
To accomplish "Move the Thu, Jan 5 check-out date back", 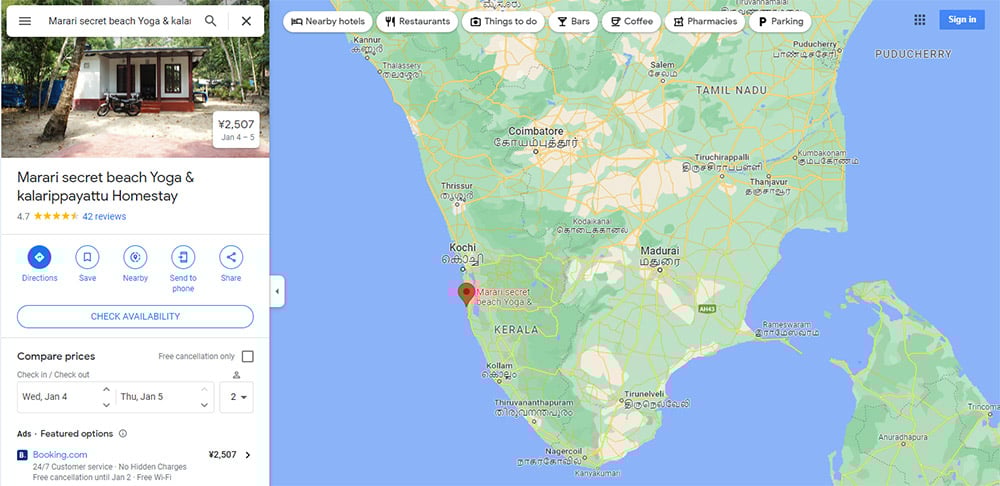I will (x=204, y=404).
